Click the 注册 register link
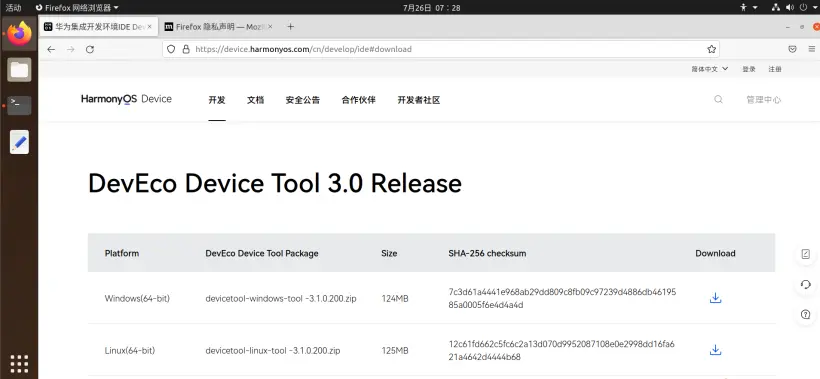The image size is (820, 379). (x=775, y=69)
